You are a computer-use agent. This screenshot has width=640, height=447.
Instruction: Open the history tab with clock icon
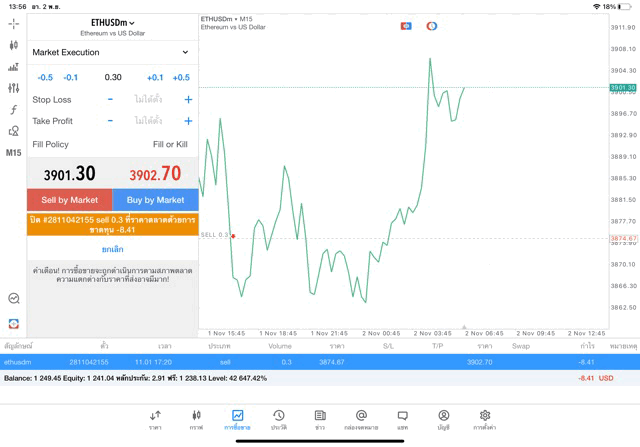pos(279,419)
